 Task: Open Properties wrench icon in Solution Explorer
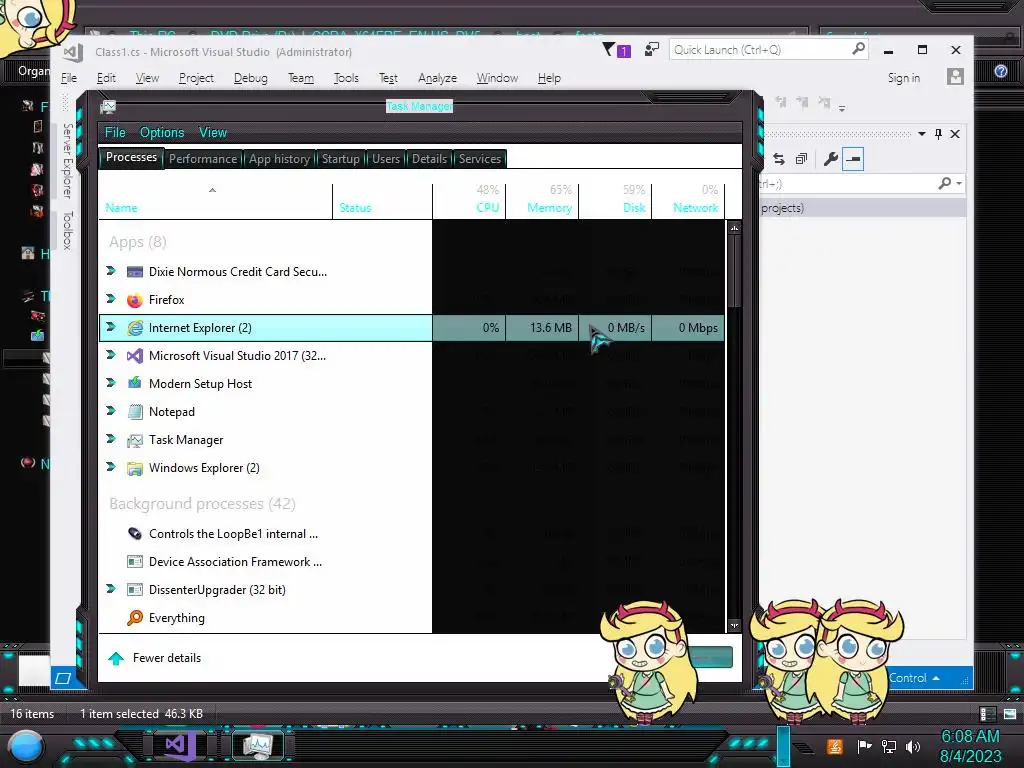coord(831,159)
